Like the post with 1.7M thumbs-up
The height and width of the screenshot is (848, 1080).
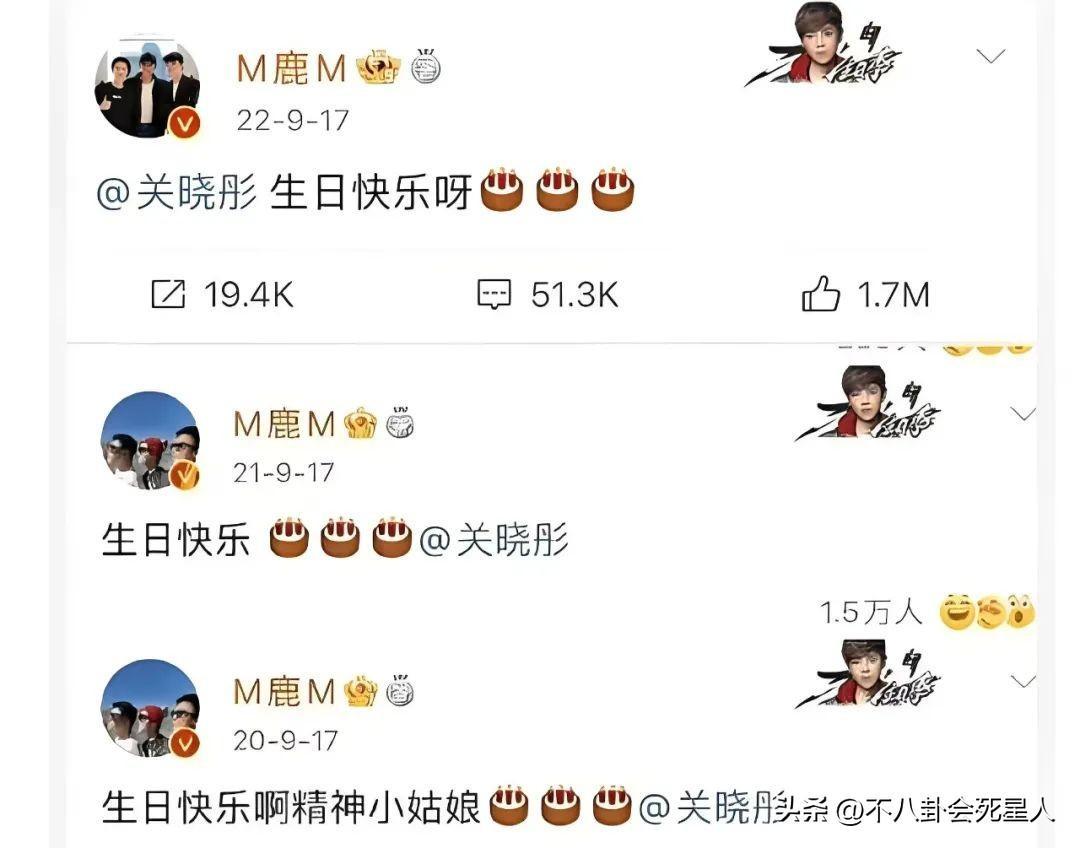[820, 293]
